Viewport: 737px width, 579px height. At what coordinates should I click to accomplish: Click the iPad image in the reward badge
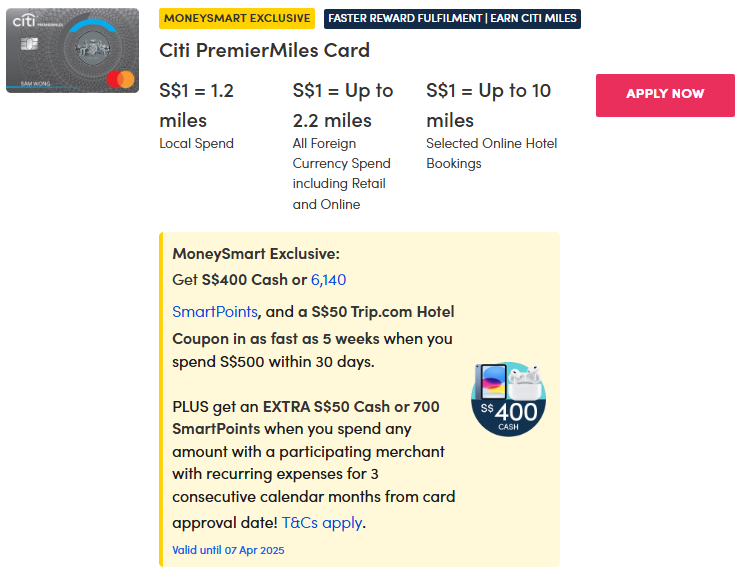491,382
